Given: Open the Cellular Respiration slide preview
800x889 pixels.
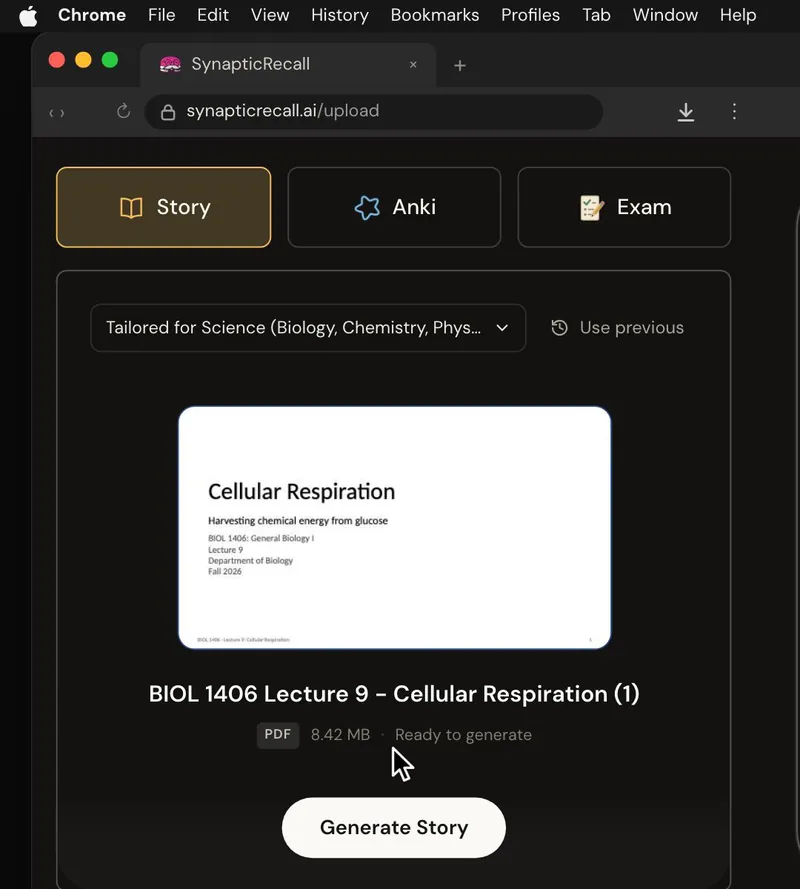Looking at the screenshot, I should pos(394,527).
